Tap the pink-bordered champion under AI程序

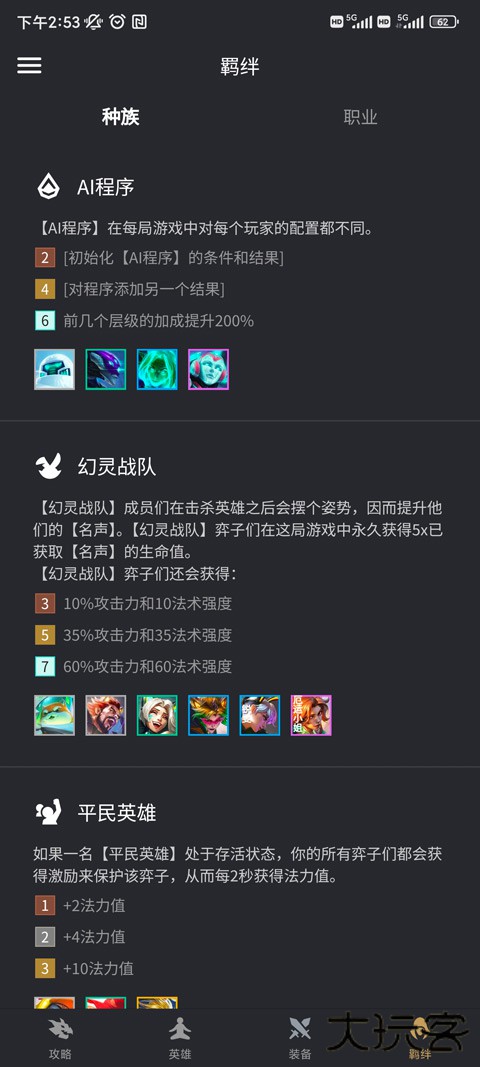(x=208, y=370)
